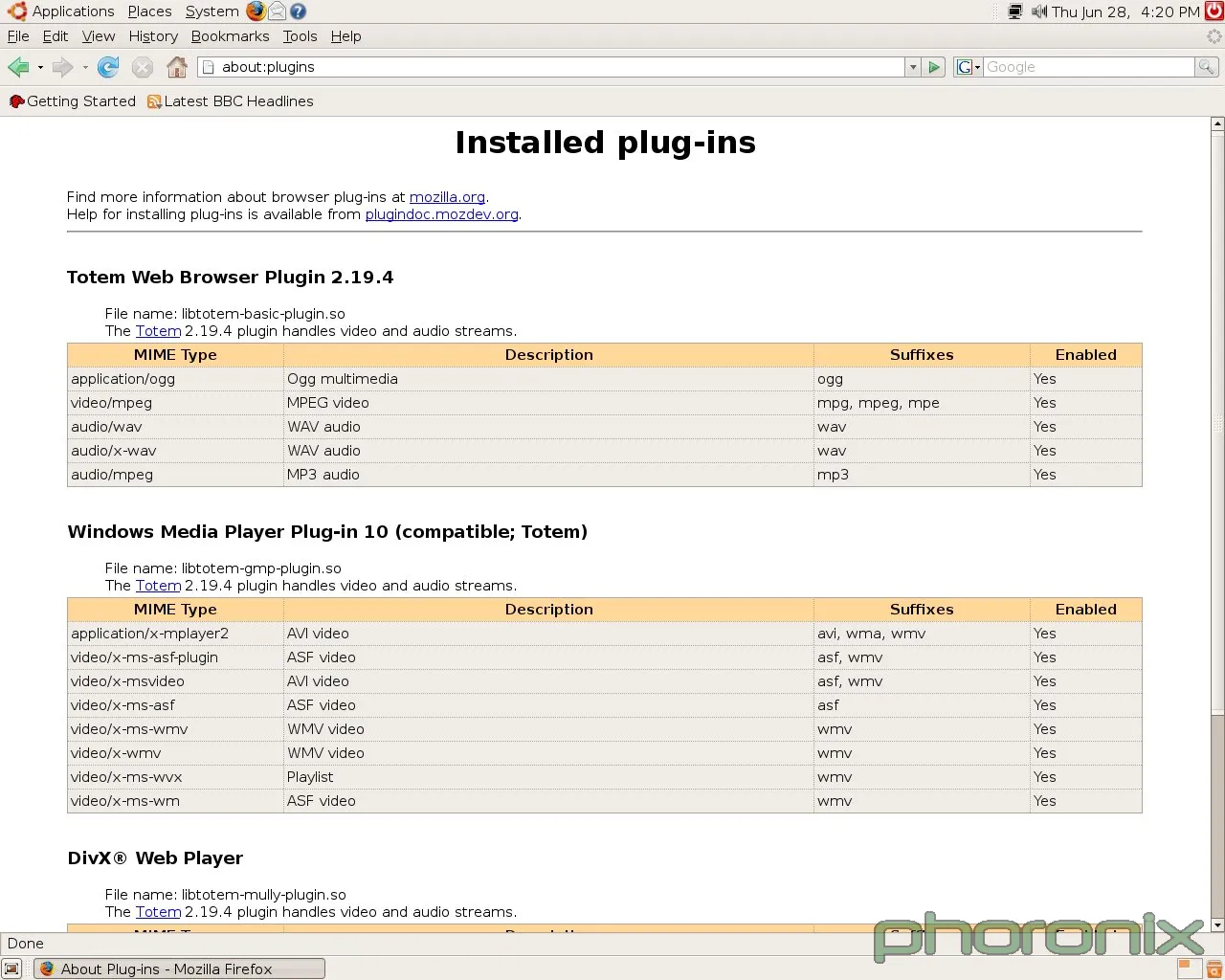Screen dimensions: 1225x980
Task: Click the Forward arrow button
Action: point(63,67)
